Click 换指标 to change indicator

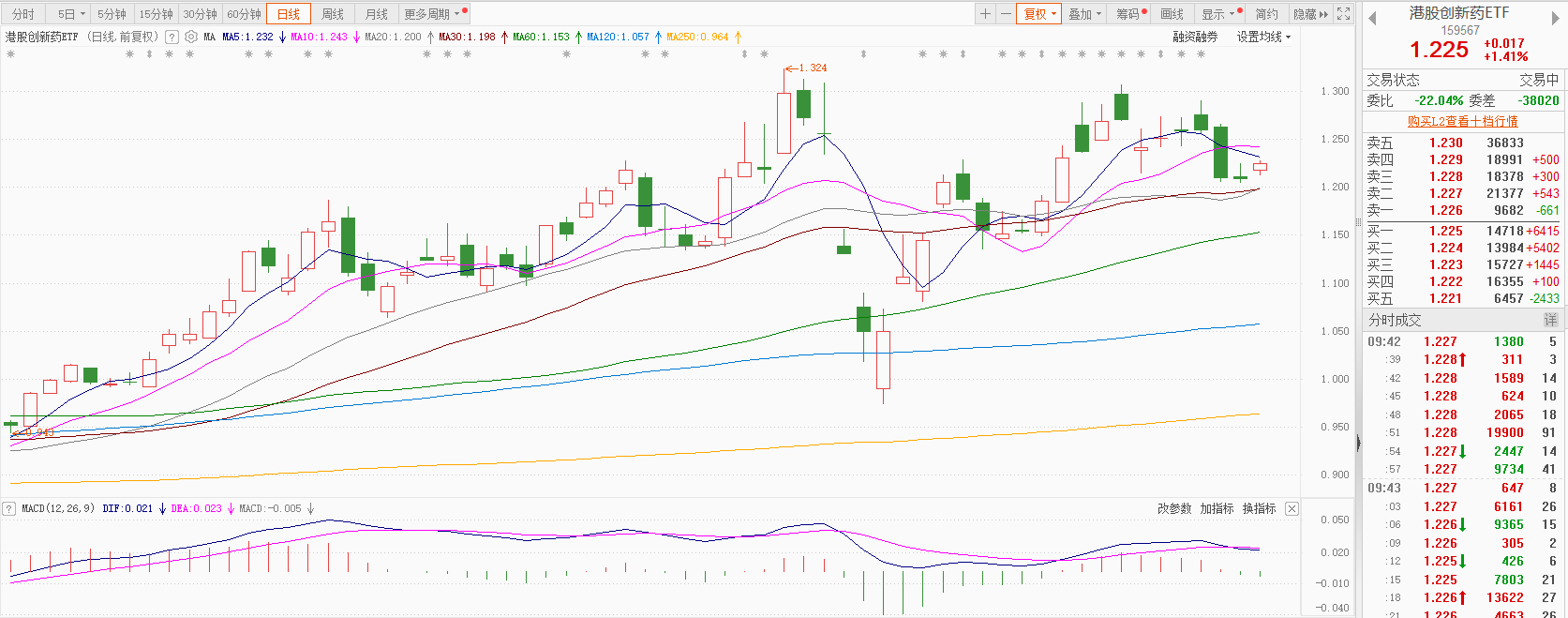[x=1259, y=508]
